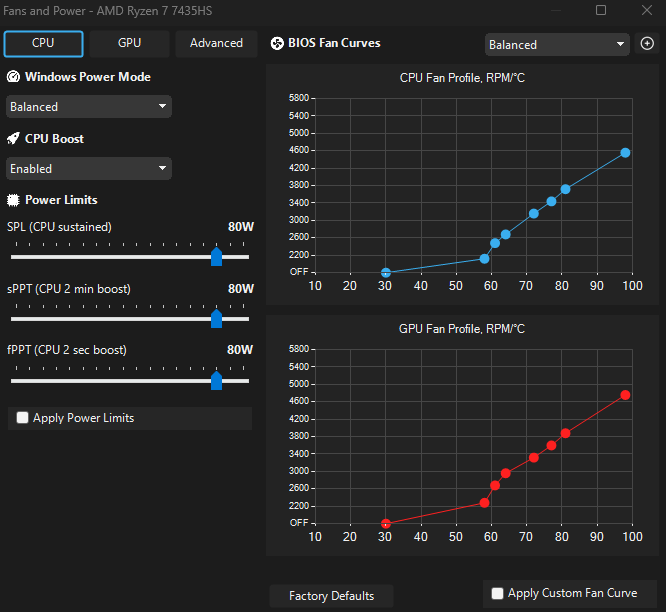This screenshot has width=666, height=612.
Task: Click the OFF point on CPU fan curve
Action: click(386, 272)
